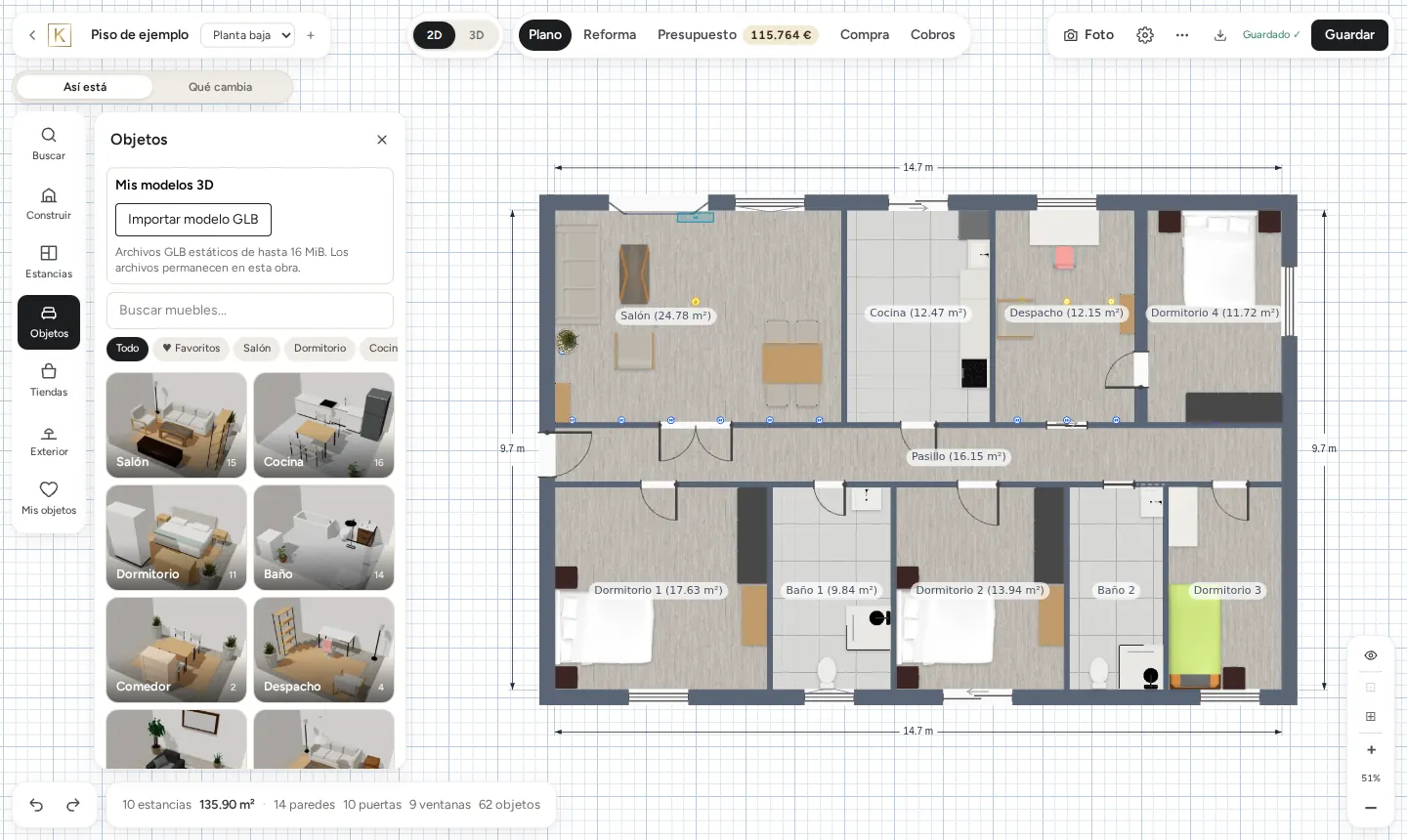Add a new floor with plus icon
Image resolution: width=1407 pixels, height=840 pixels.
point(311,35)
